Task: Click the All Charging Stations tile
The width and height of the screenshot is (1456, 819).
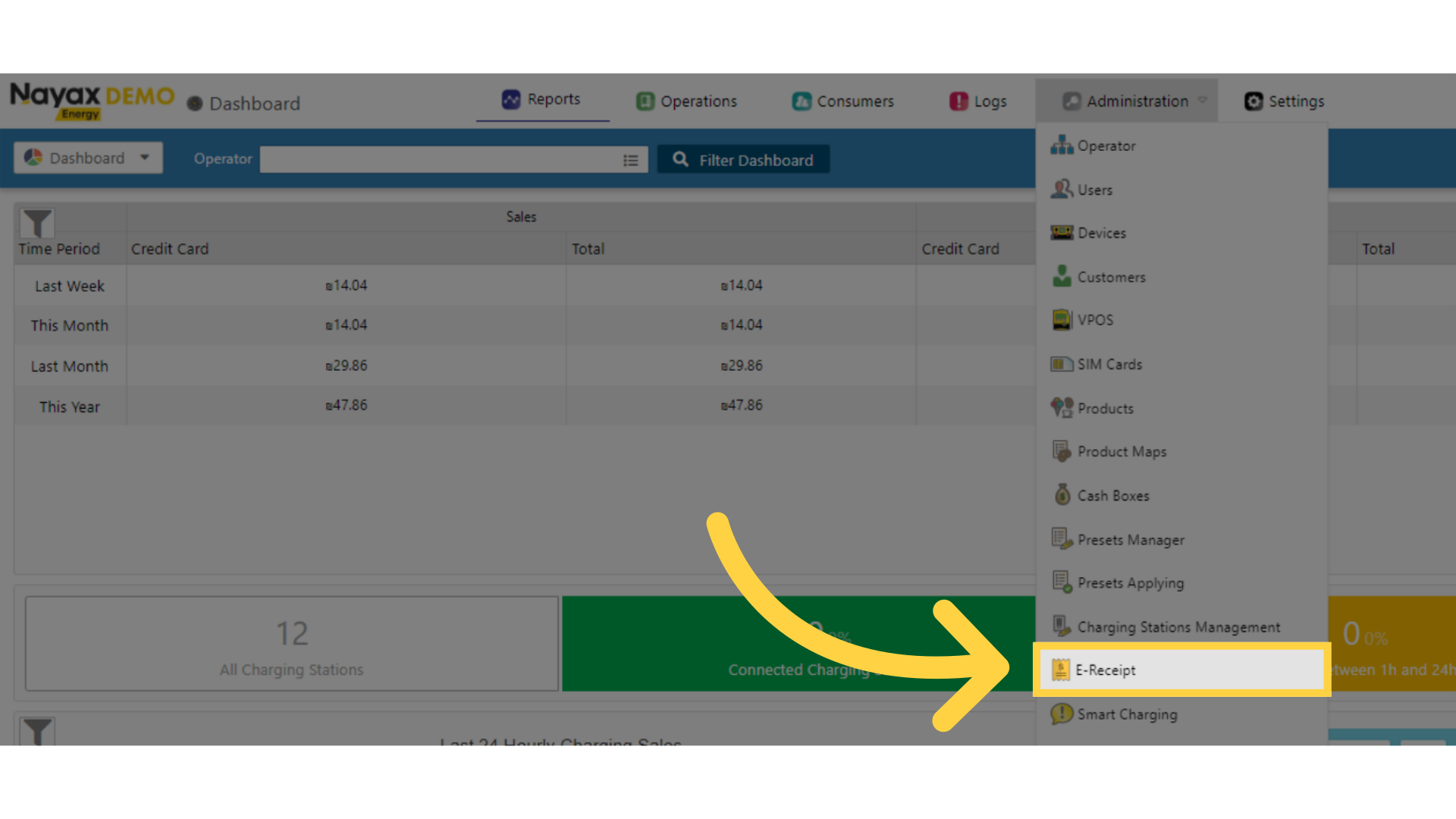Action: [292, 643]
